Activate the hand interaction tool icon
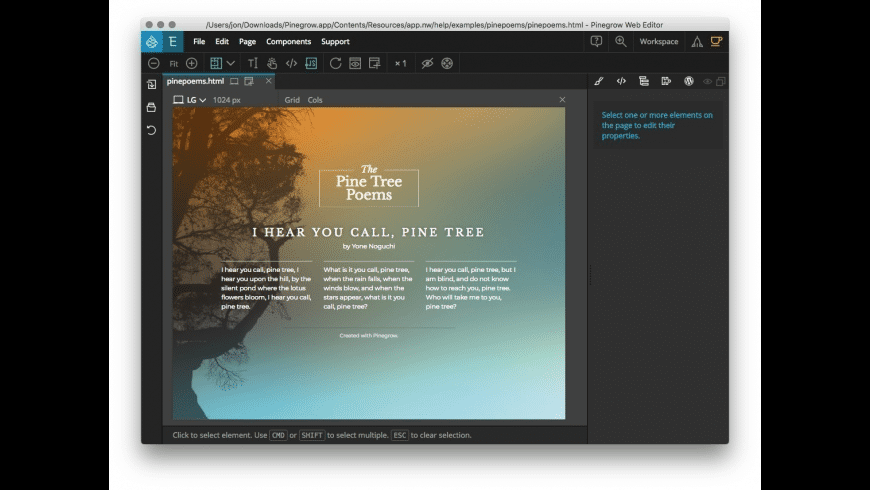 point(272,63)
